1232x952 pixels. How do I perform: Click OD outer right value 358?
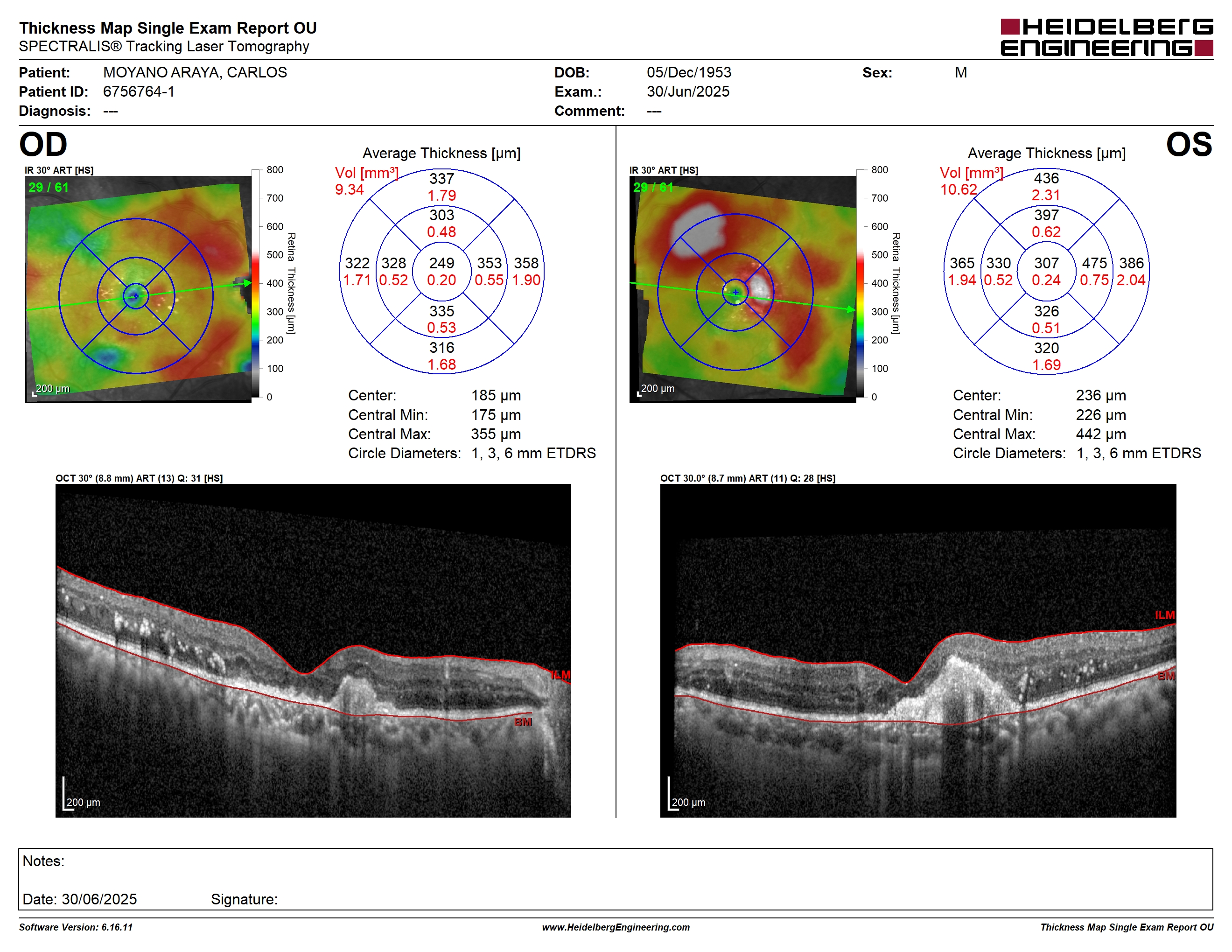(526, 263)
